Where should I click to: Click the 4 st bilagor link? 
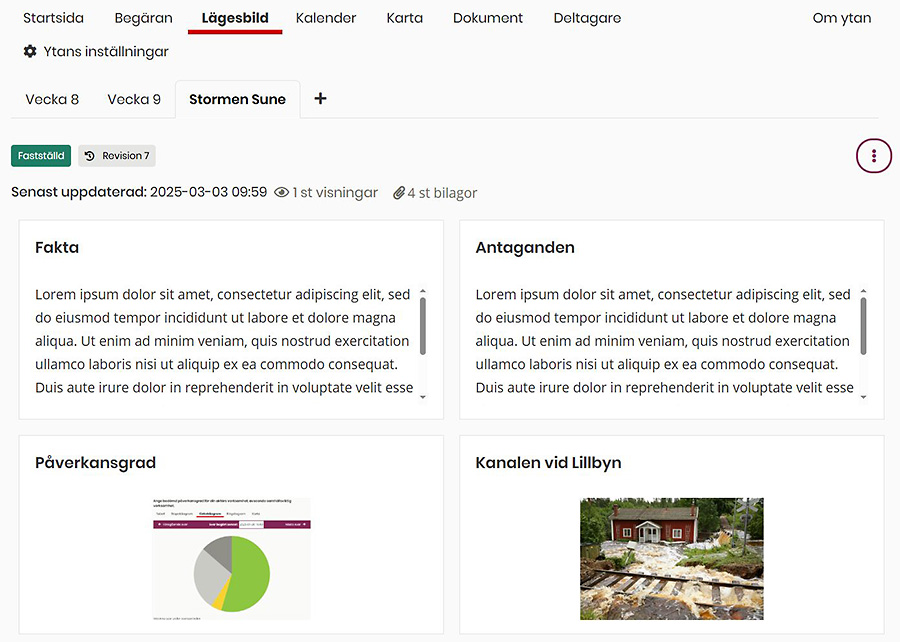pyautogui.click(x=441, y=192)
